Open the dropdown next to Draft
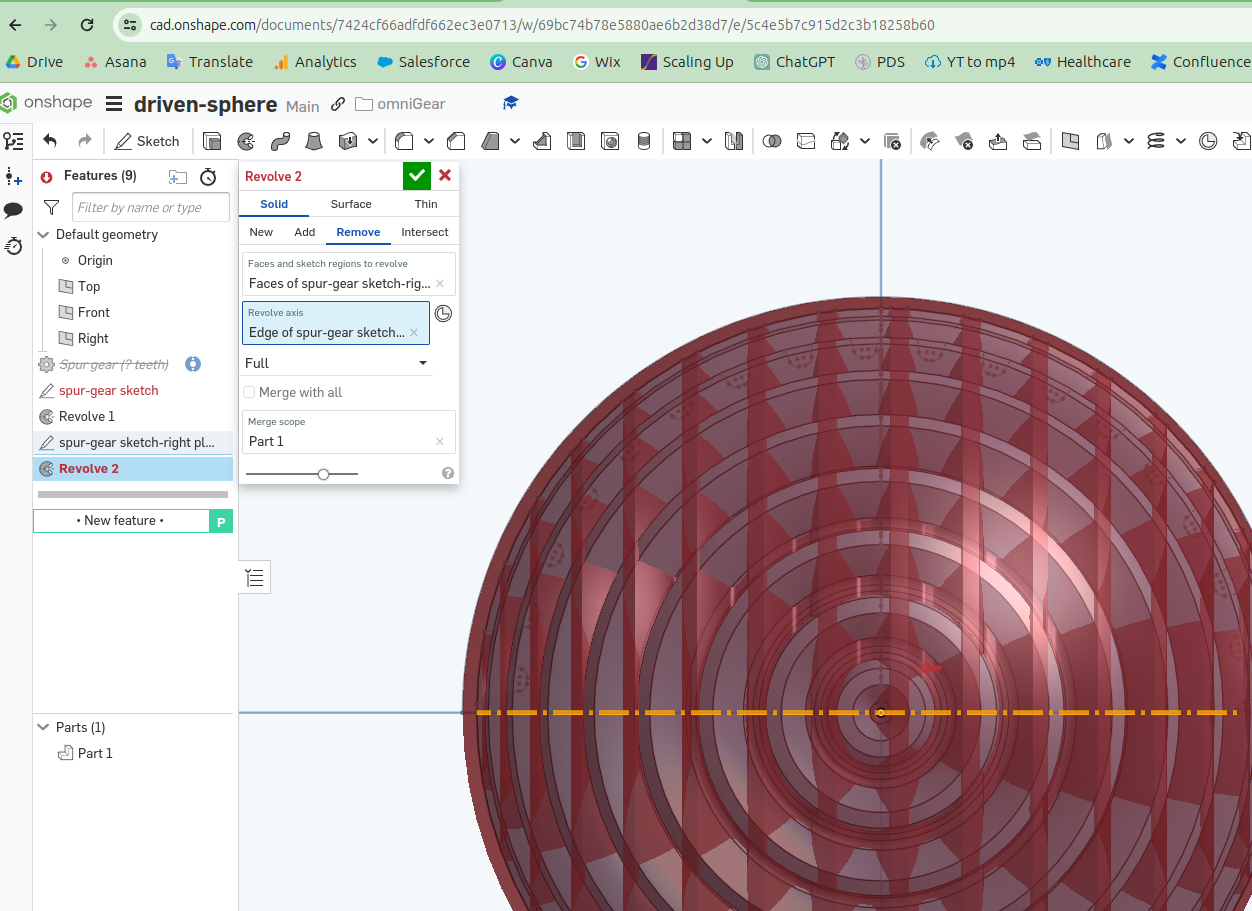 [x=515, y=141]
